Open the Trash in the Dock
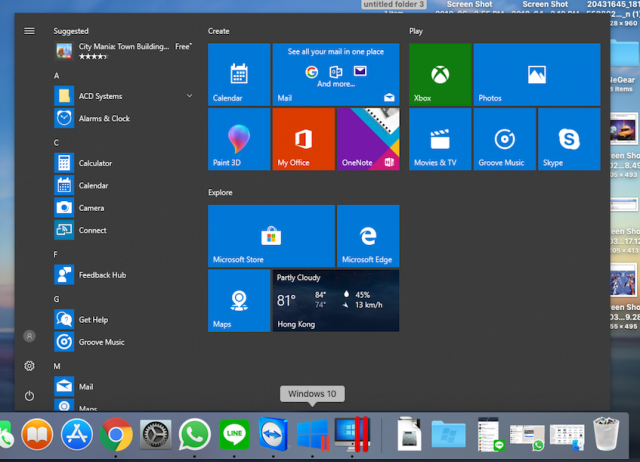 pyautogui.click(x=606, y=434)
